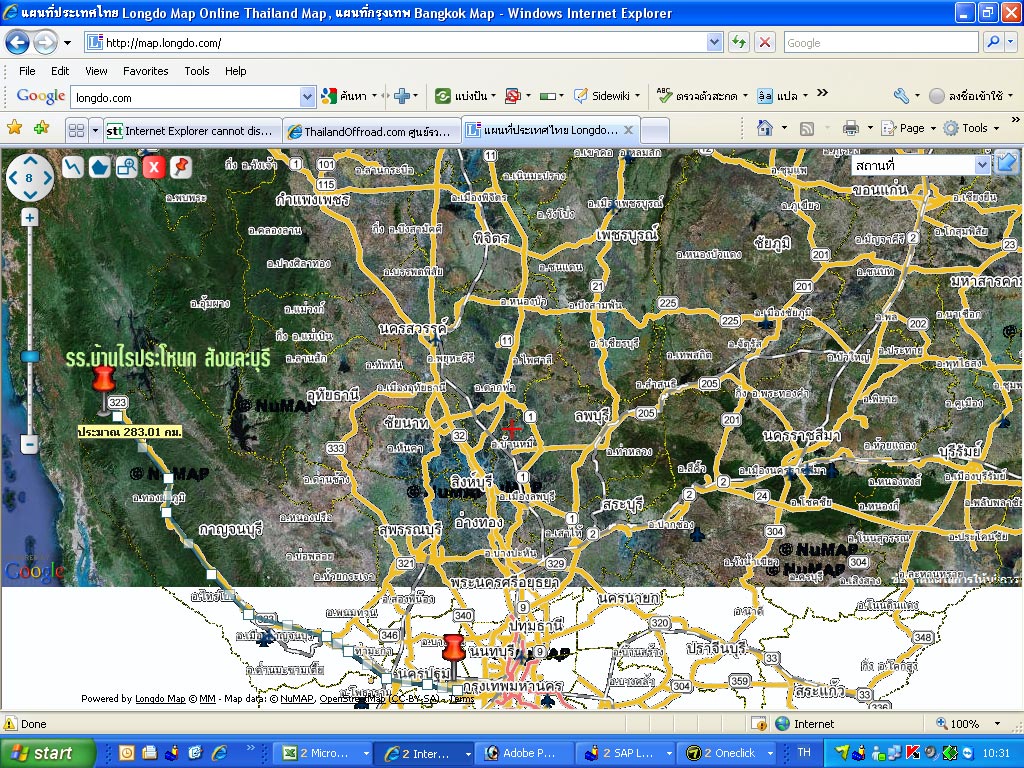Open the Google toolbar search box dropdown
1024x768 pixels.
click(307, 97)
